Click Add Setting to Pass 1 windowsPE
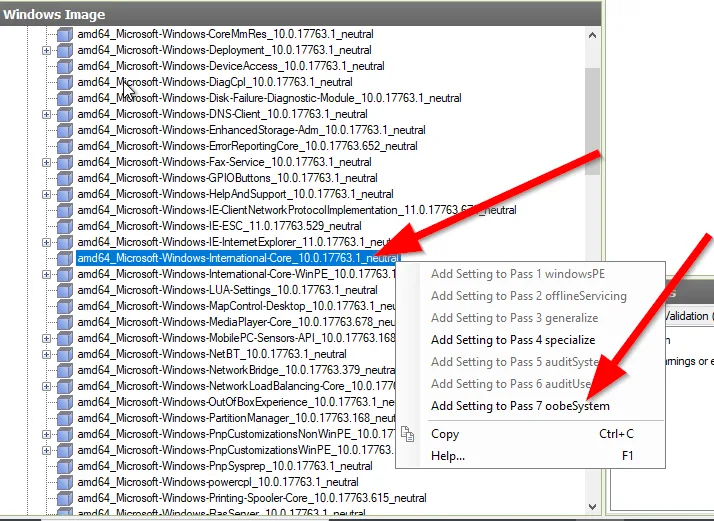Viewport: 714px width, 521px height. 518,274
